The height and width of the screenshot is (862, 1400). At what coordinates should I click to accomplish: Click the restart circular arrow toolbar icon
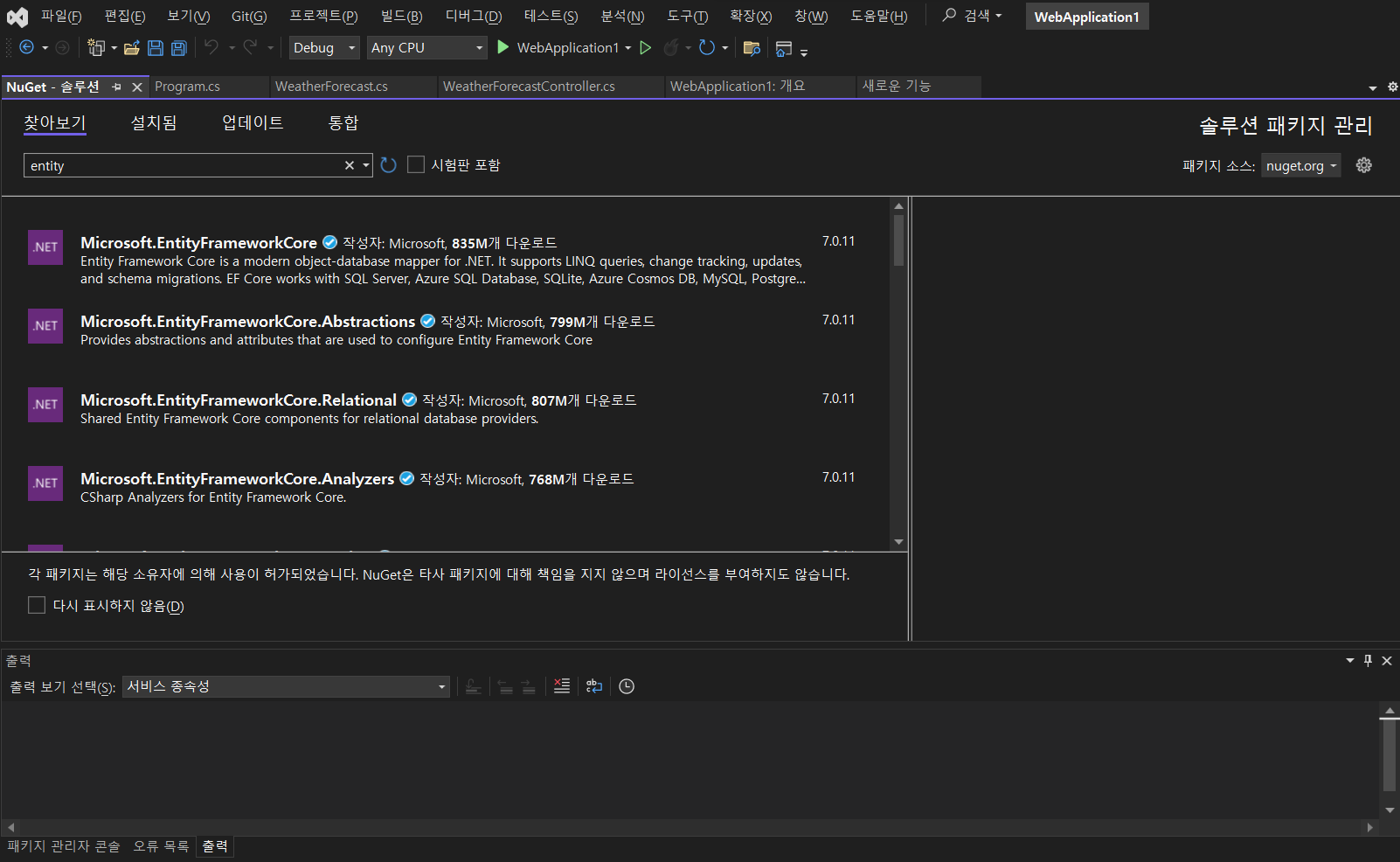tap(707, 47)
